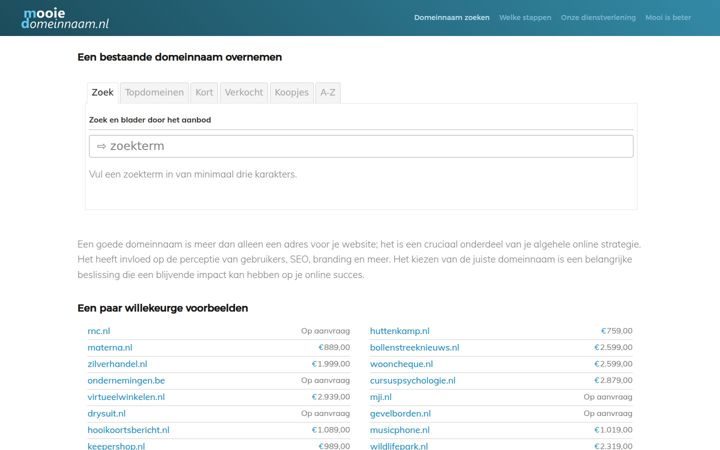
Task: Open the ondernemingen.be domain link
Action: 126,381
